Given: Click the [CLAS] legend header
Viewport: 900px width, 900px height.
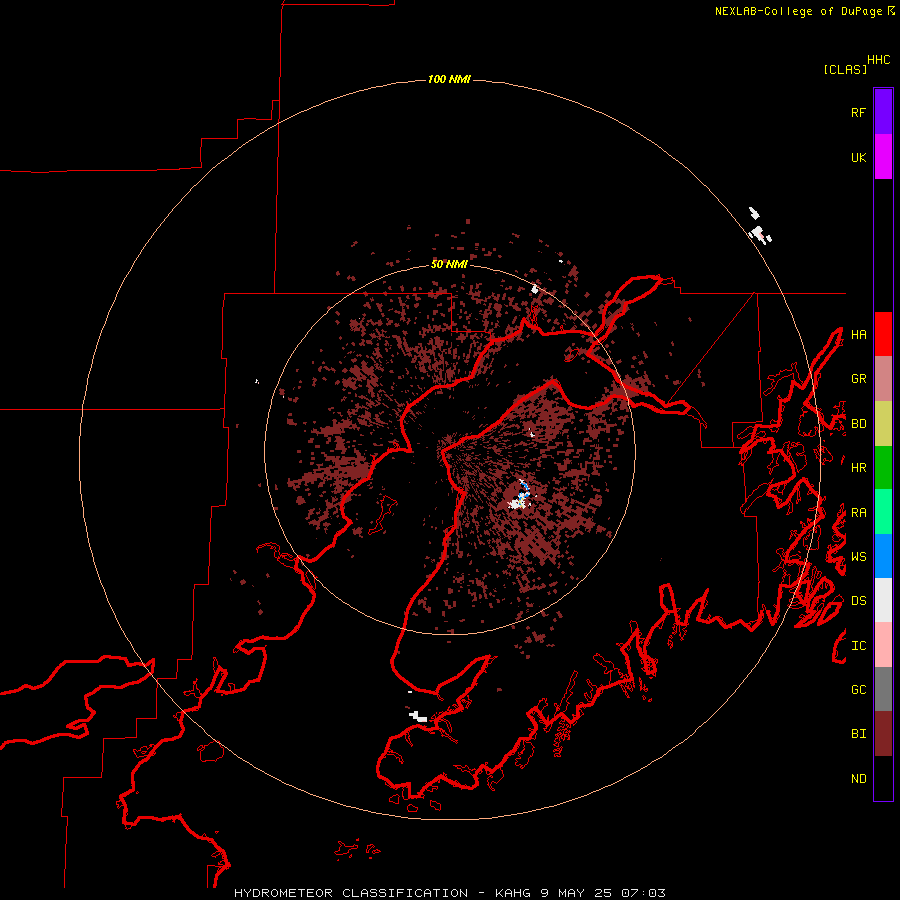Looking at the screenshot, I should click(x=845, y=69).
